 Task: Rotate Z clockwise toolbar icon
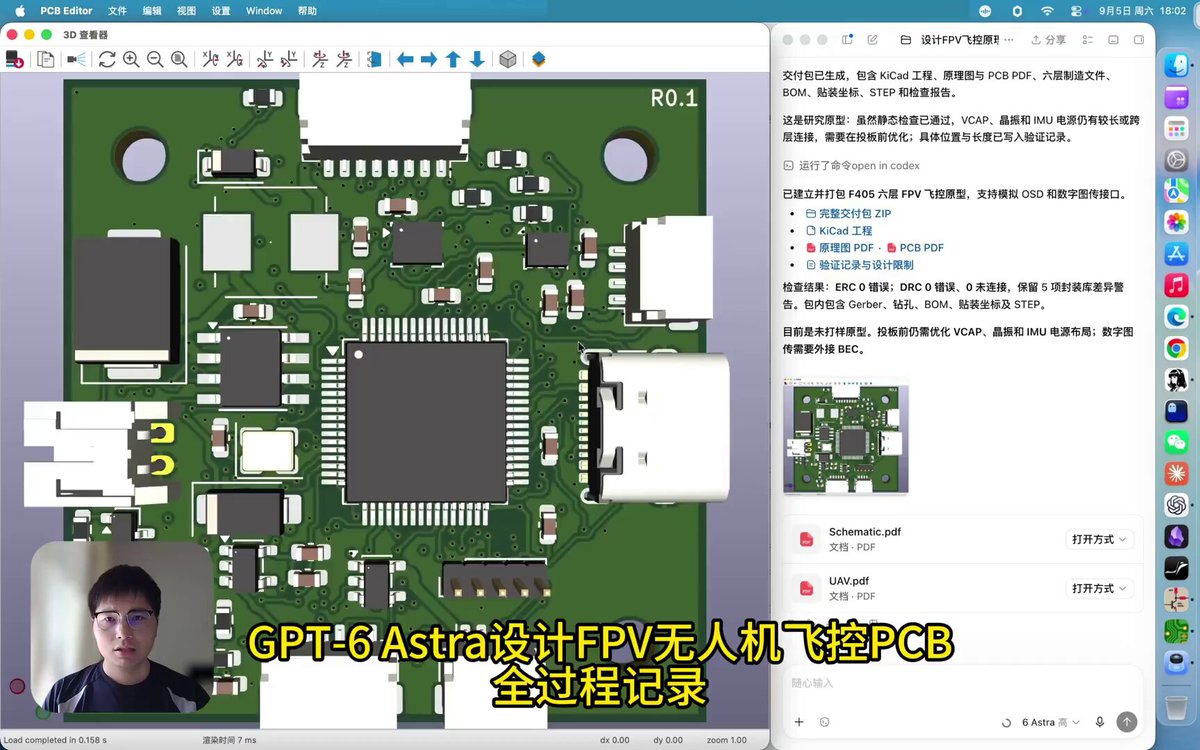tap(320, 59)
